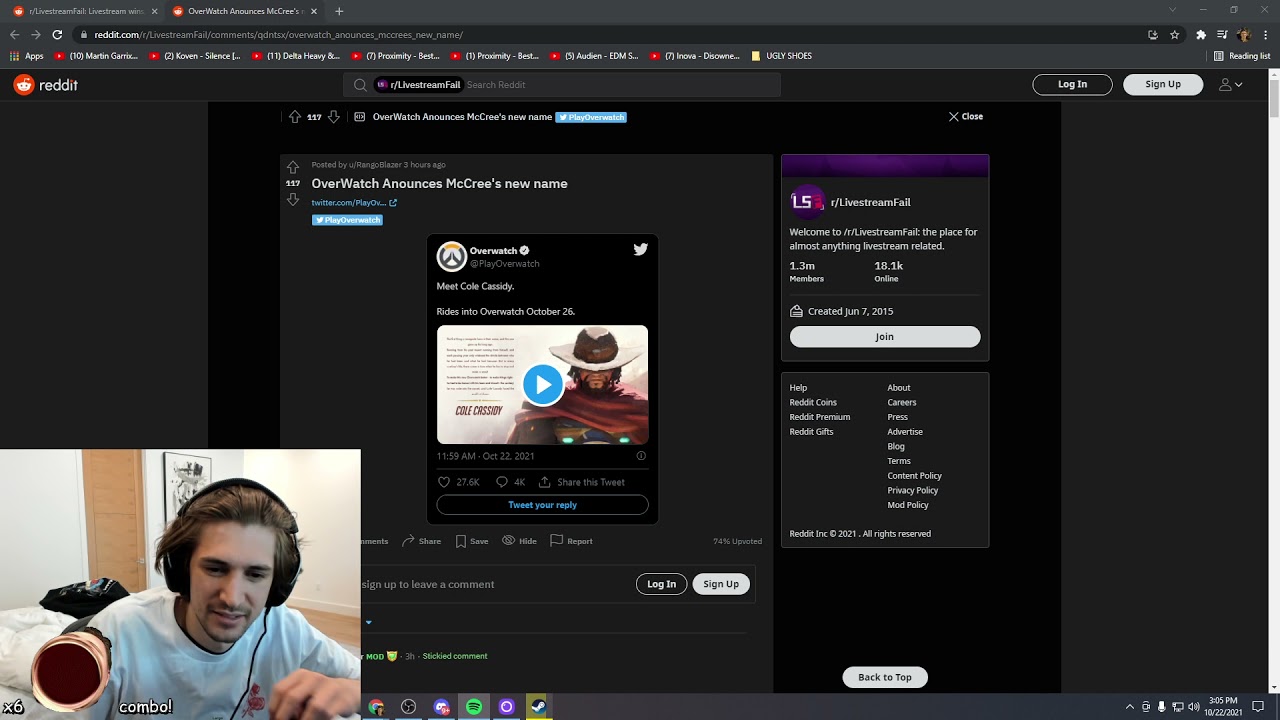1280x720 pixels.
Task: Click Log In in the comment box
Action: click(661, 584)
